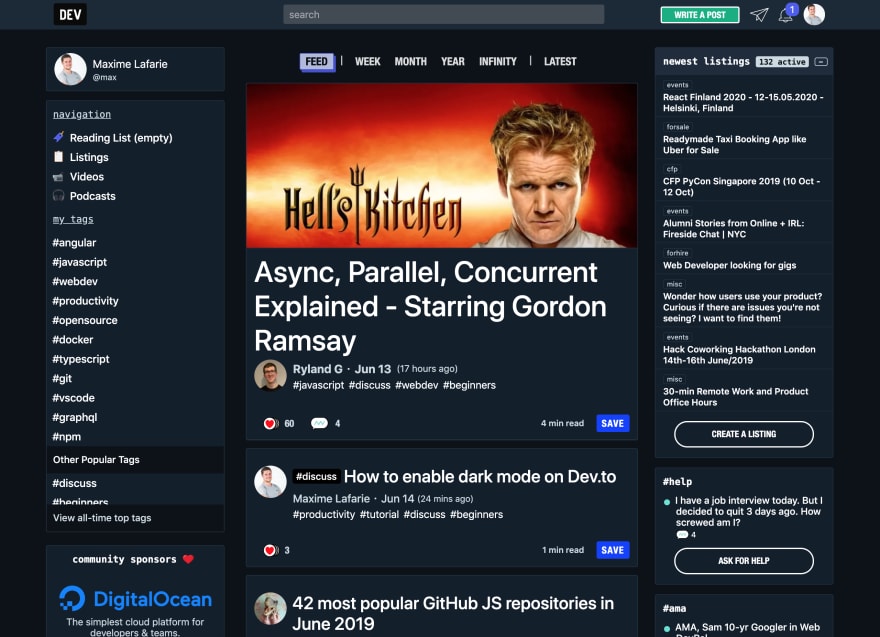The image size is (880, 637).
Task: Open Alumni Stories Fireside Chat listing
Action: 734,228
